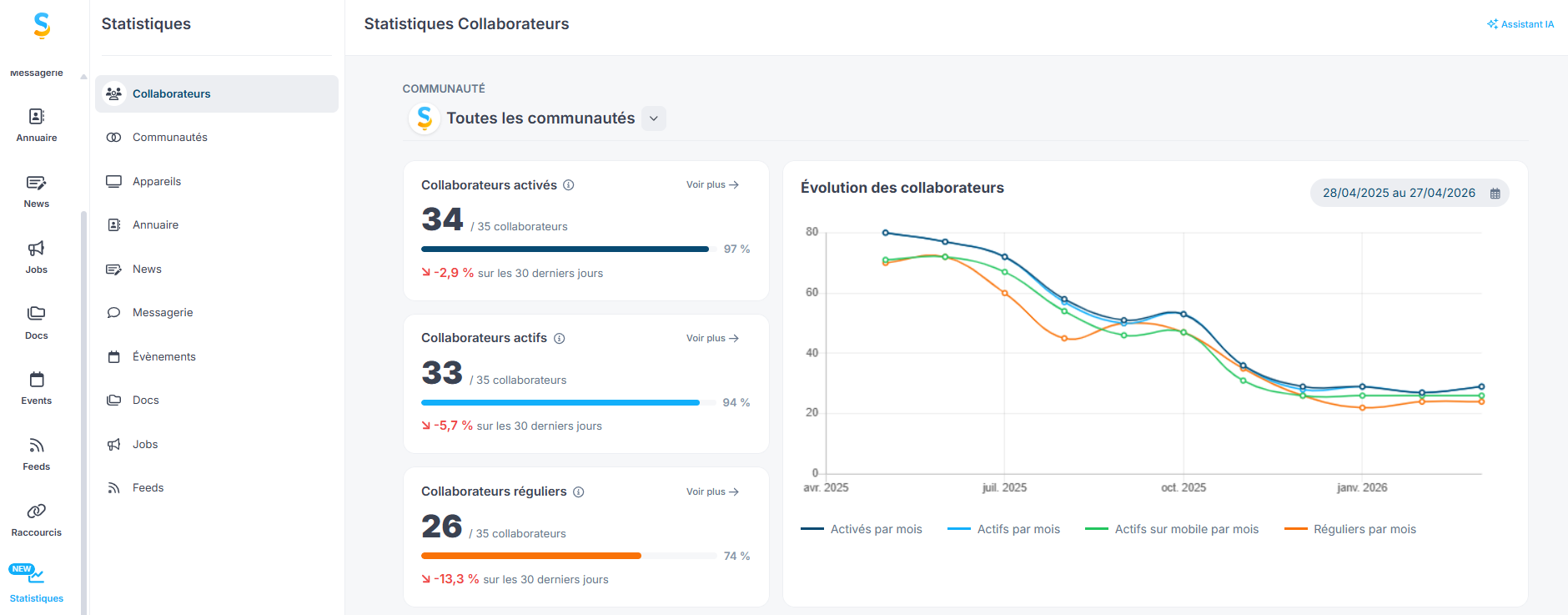Expand the Toutes les communautés dropdown
The image size is (1568, 615).
coord(654,118)
